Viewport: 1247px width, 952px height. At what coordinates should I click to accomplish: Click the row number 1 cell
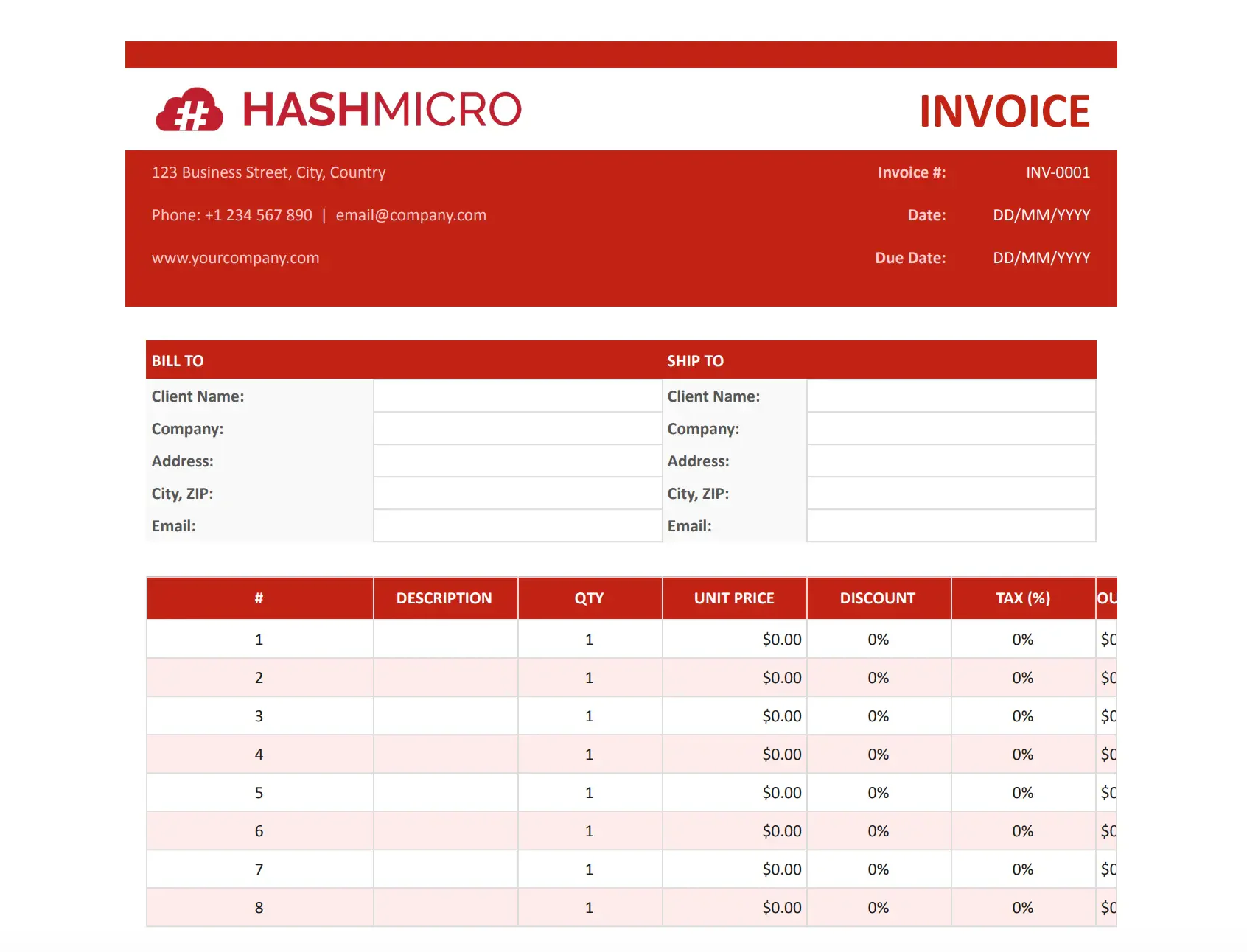(259, 640)
